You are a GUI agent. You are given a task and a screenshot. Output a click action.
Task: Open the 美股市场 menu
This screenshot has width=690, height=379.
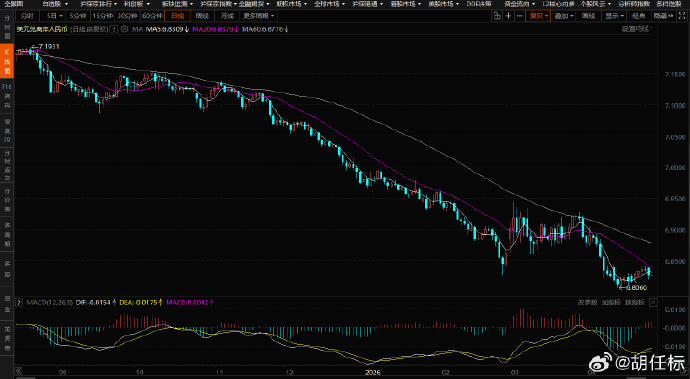pyautogui.click(x=444, y=4)
